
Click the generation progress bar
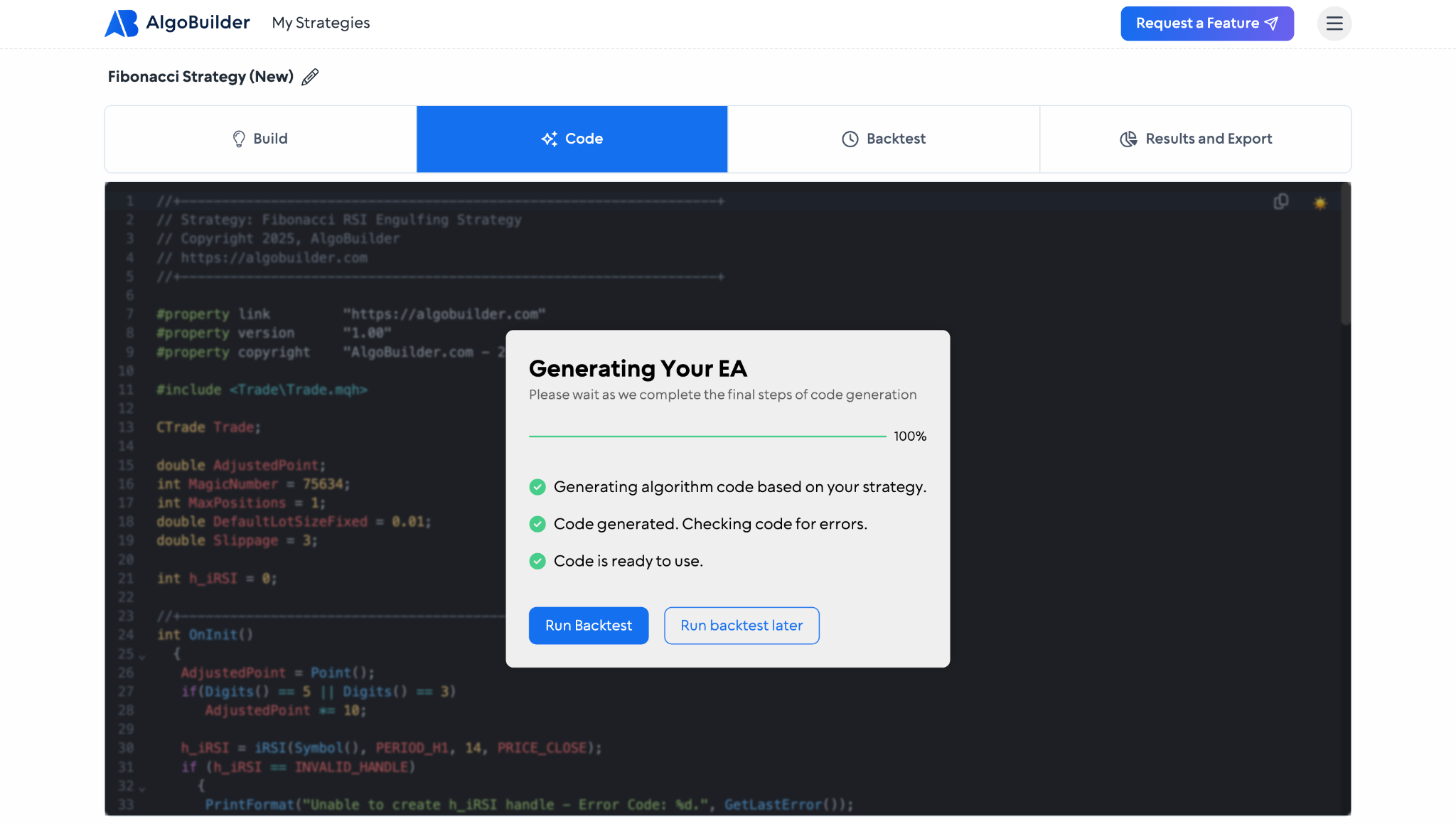707,436
